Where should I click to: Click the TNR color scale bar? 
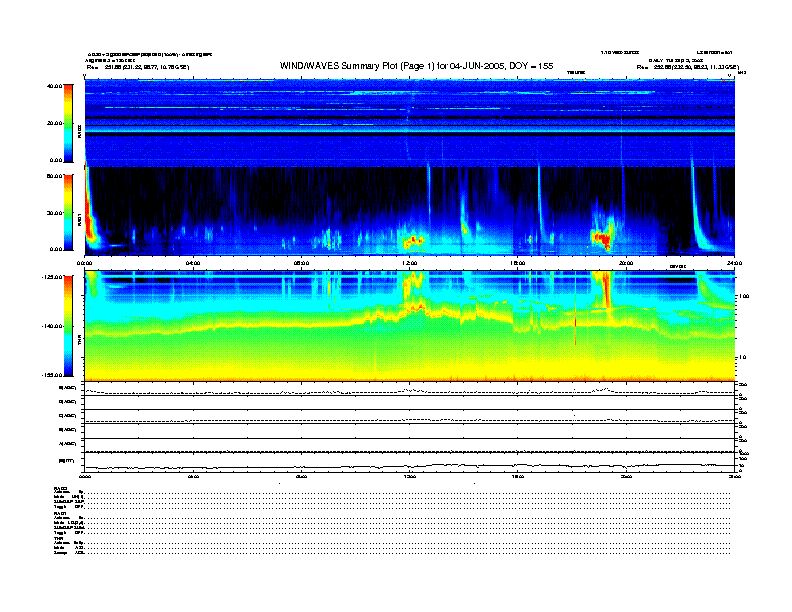click(x=68, y=326)
